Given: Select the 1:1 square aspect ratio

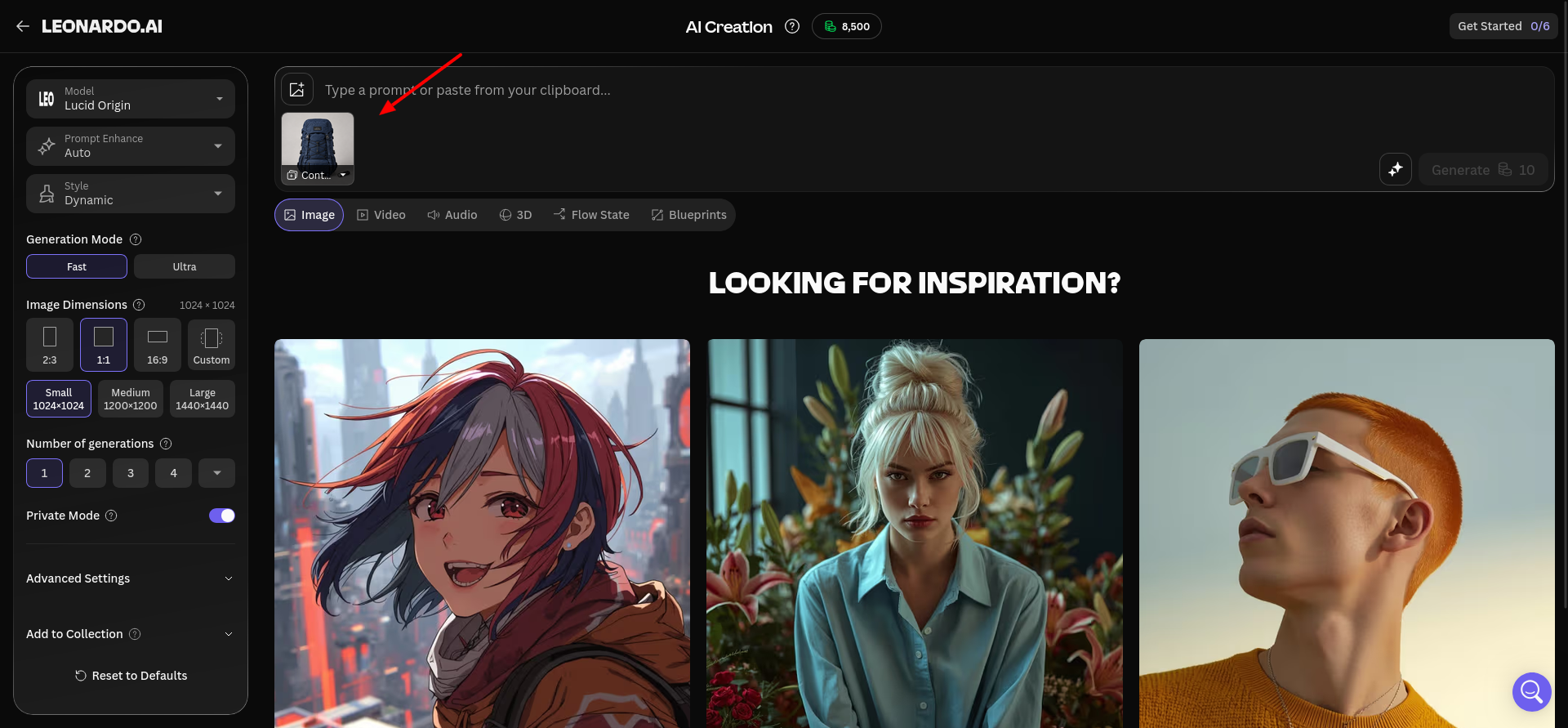Looking at the screenshot, I should click(x=104, y=345).
